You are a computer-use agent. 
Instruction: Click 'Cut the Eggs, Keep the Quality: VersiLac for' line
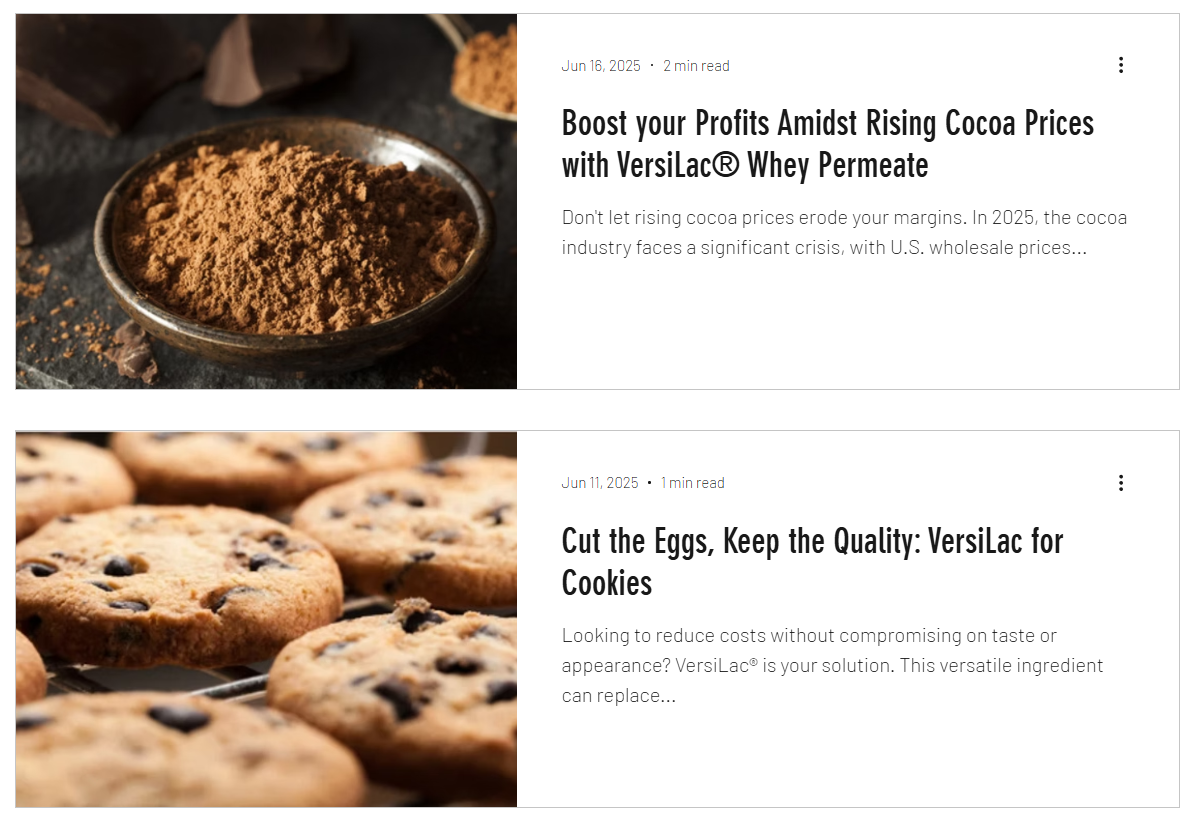812,541
